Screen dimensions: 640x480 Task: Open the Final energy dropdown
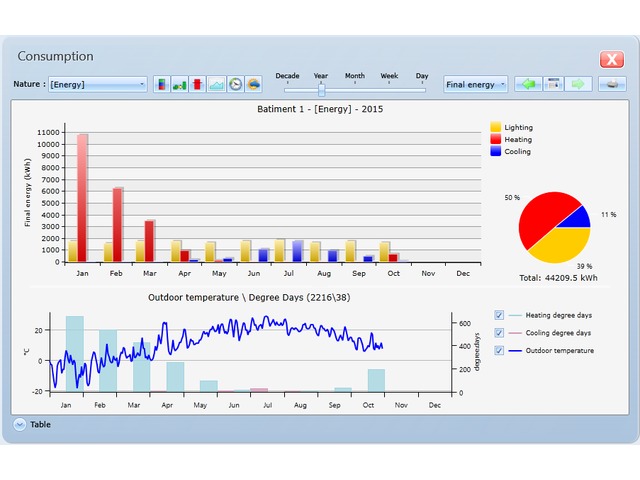pos(475,85)
